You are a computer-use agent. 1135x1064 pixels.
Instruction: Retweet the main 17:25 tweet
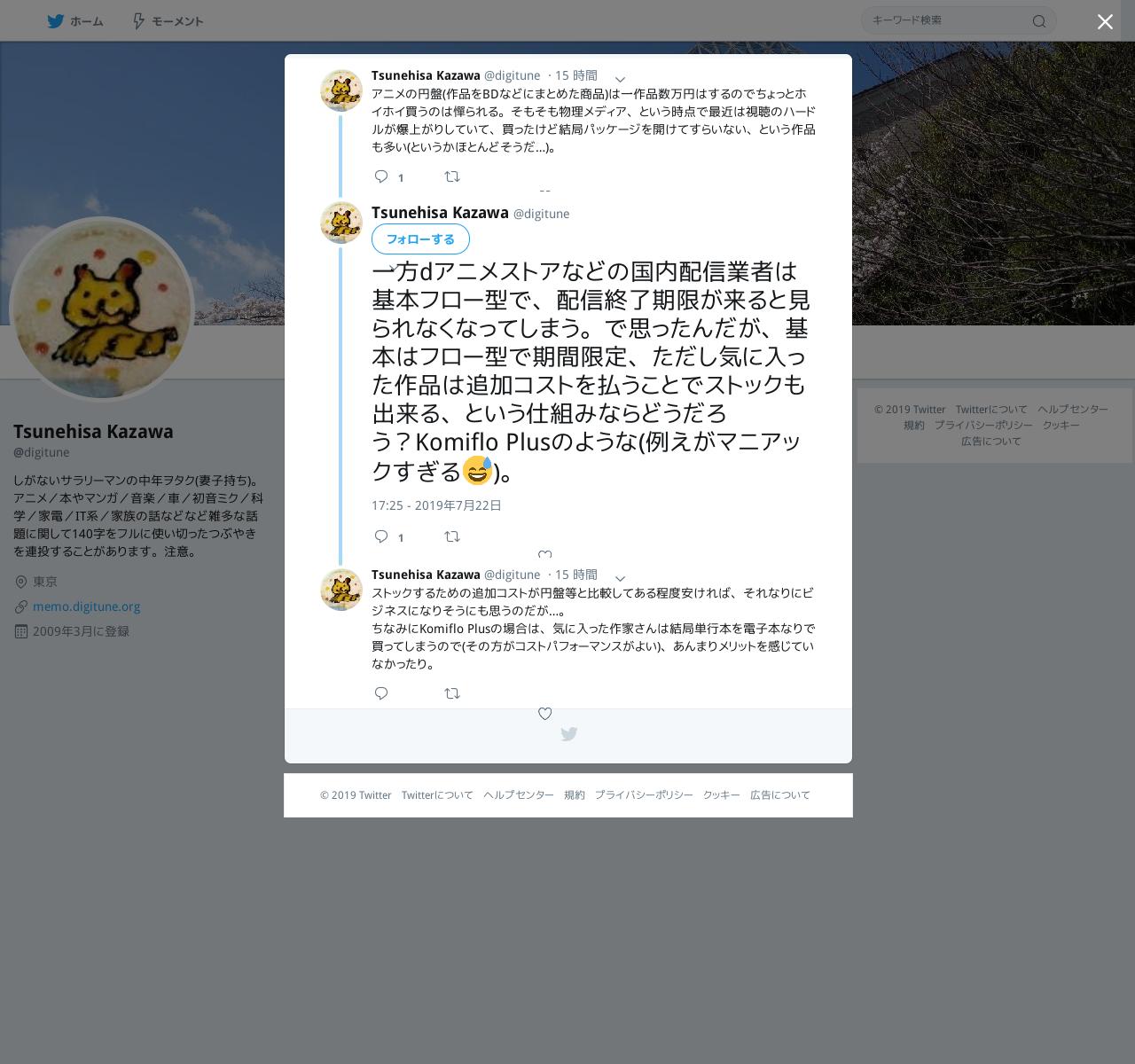coord(452,536)
